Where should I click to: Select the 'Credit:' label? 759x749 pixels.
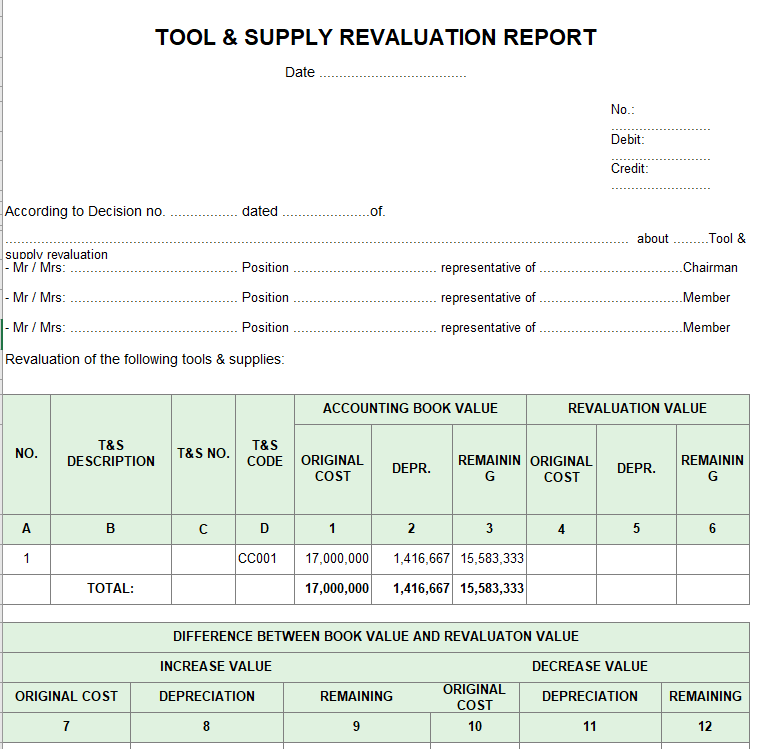click(629, 168)
